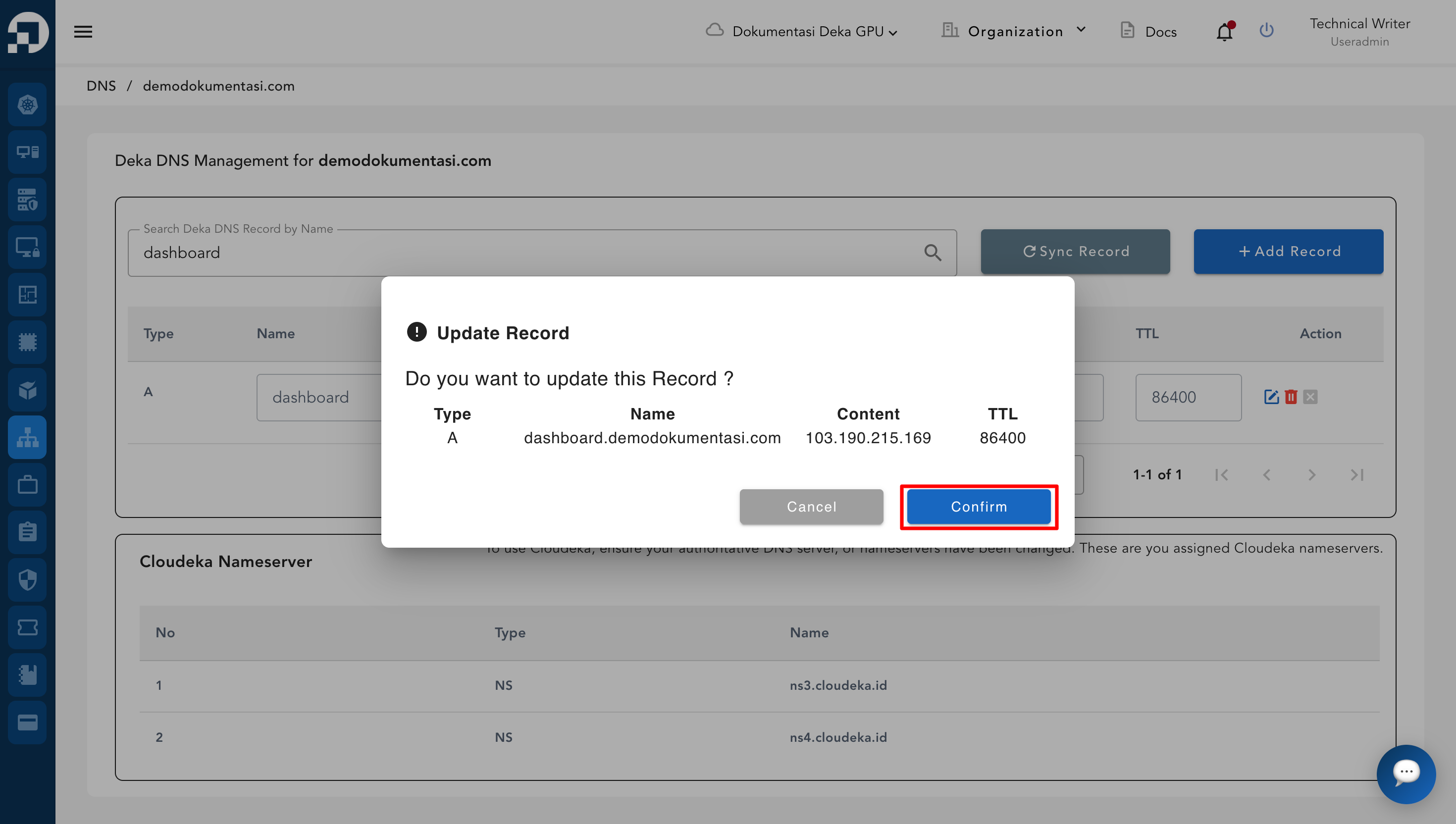Viewport: 1456px width, 824px height.
Task: Click the TTL 86400 input field
Action: [x=1188, y=397]
